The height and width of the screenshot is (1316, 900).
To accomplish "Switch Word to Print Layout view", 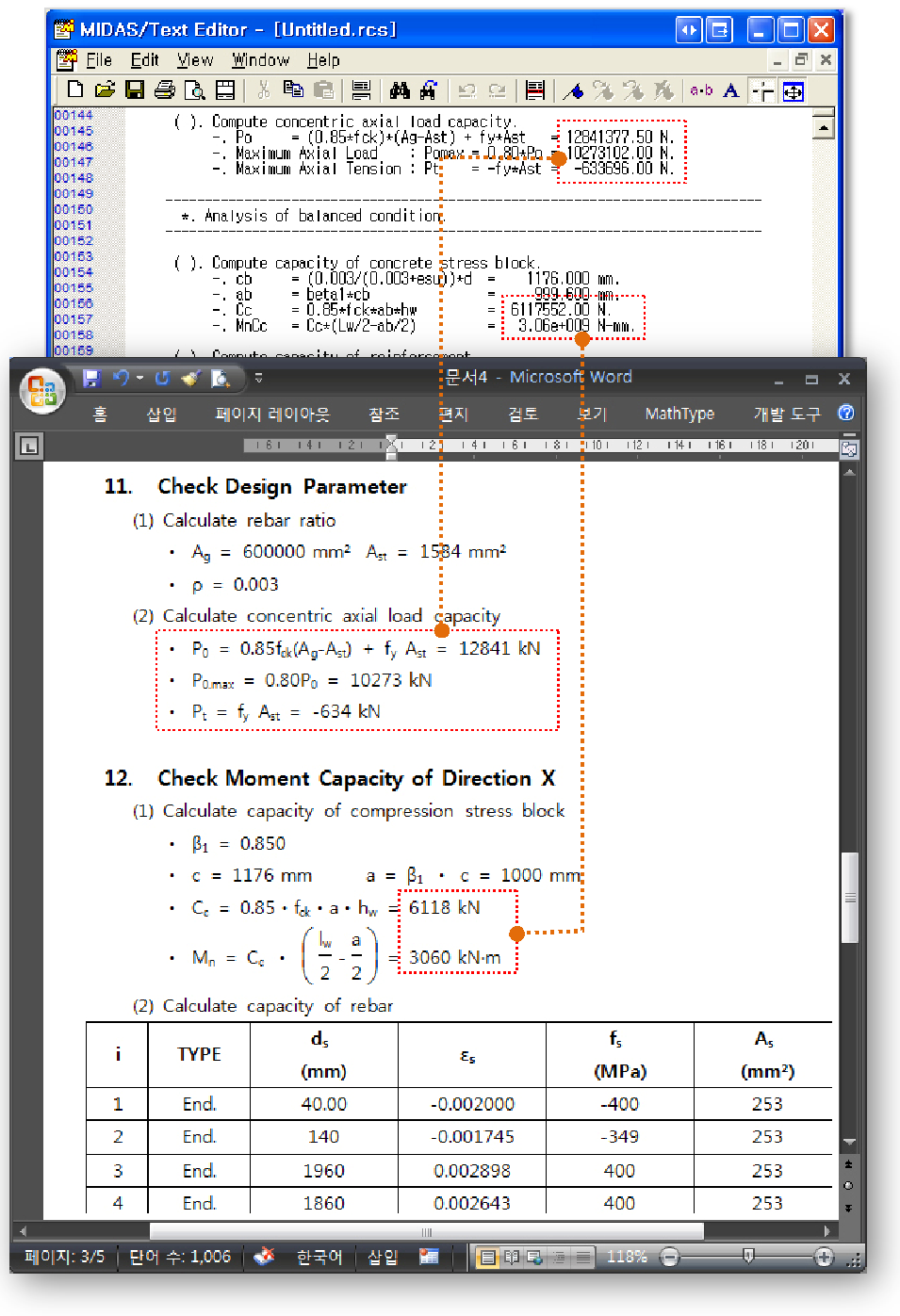I will 487,1257.
